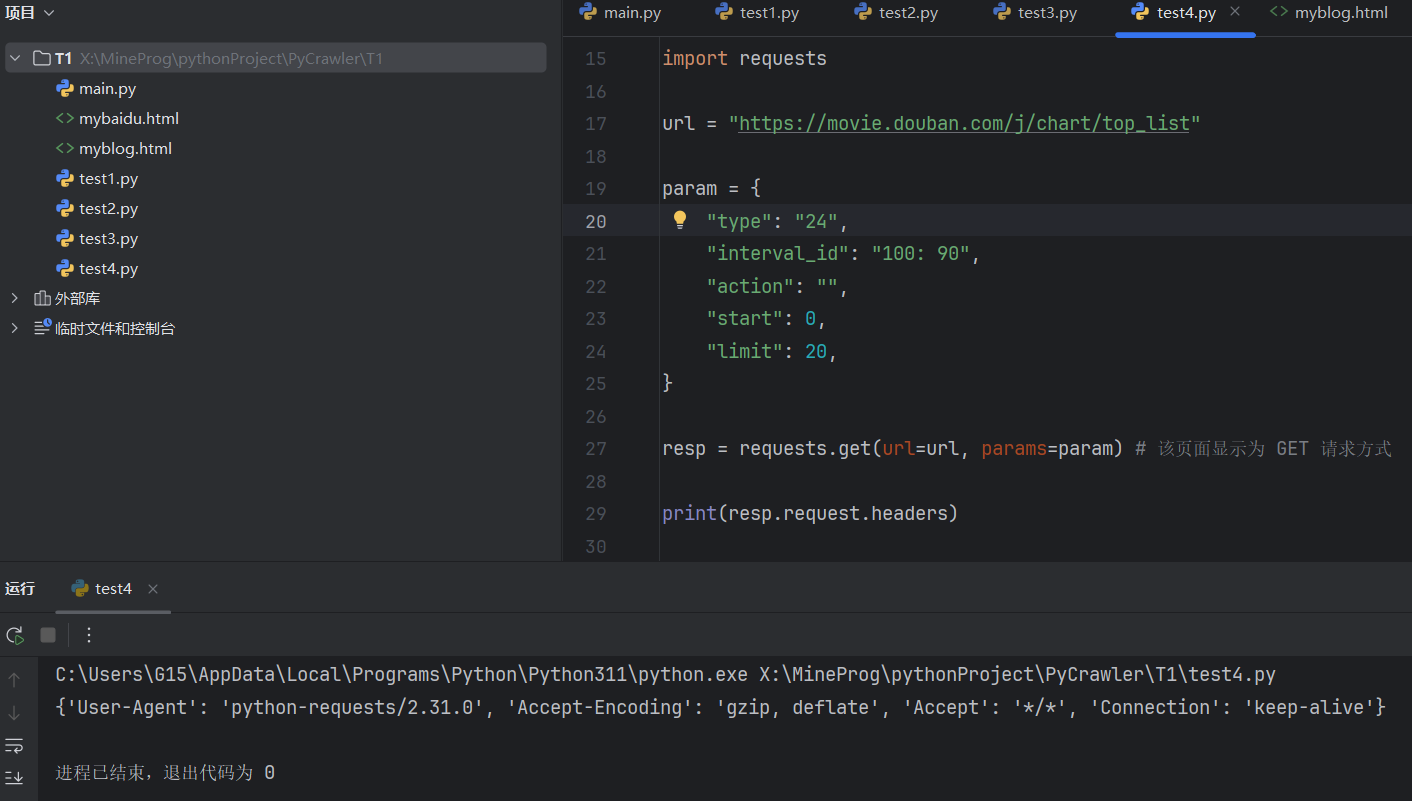
Task: Select mybaidu.html in the project tree
Action: [x=128, y=118]
